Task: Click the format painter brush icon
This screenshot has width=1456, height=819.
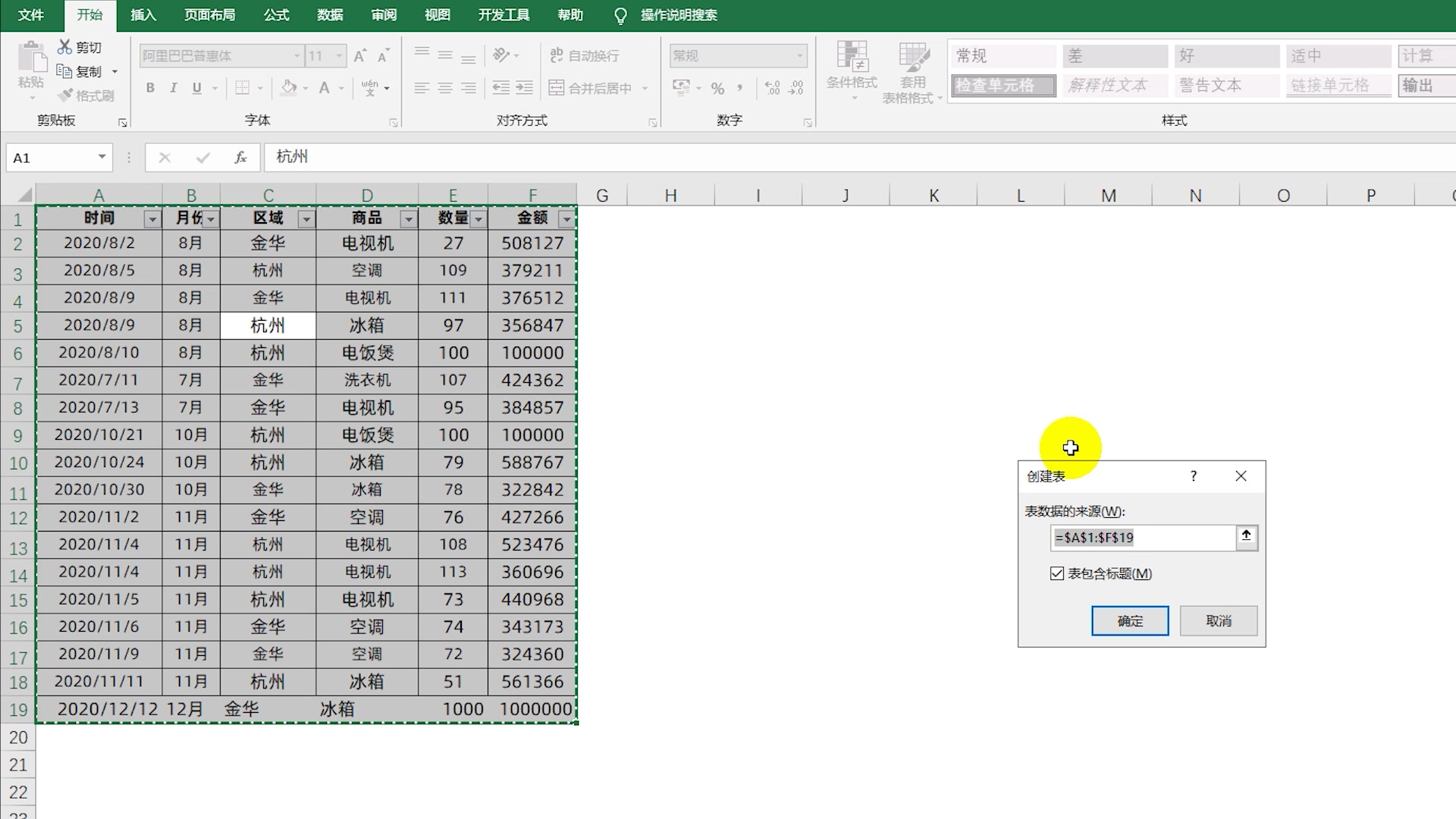Action: click(66, 96)
